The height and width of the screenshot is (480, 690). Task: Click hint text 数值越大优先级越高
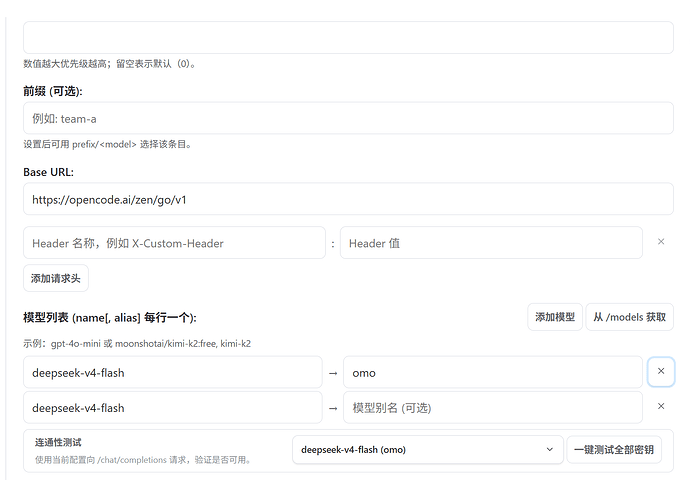click(x=110, y=64)
